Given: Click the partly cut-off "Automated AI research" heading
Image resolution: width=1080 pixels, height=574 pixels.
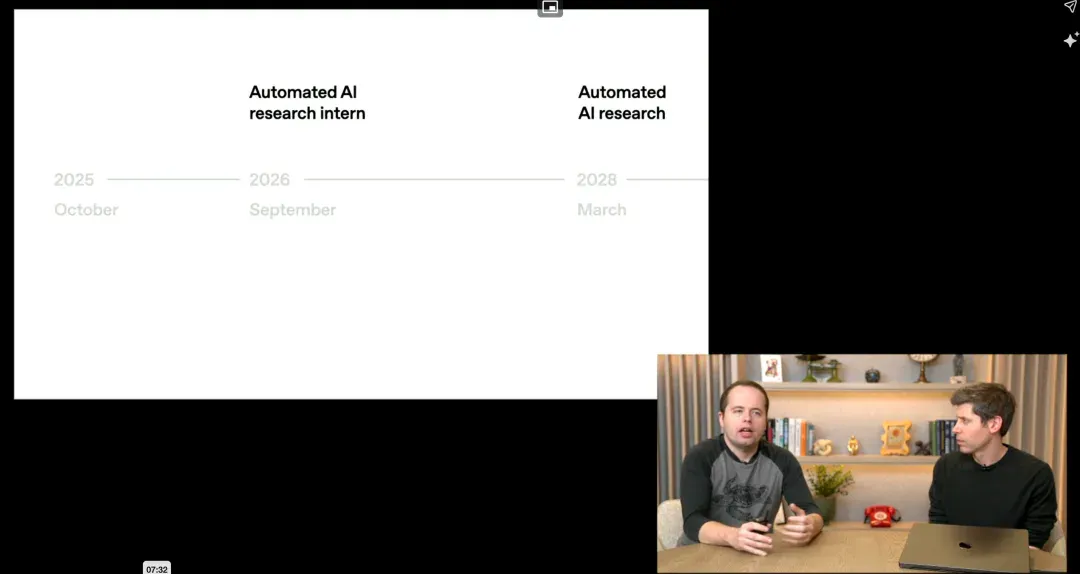Looking at the screenshot, I should tap(622, 103).
